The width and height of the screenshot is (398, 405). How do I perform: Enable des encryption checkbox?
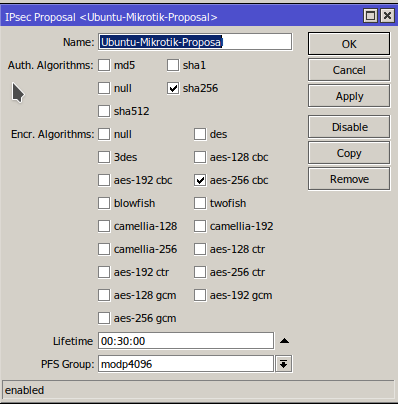(200, 134)
